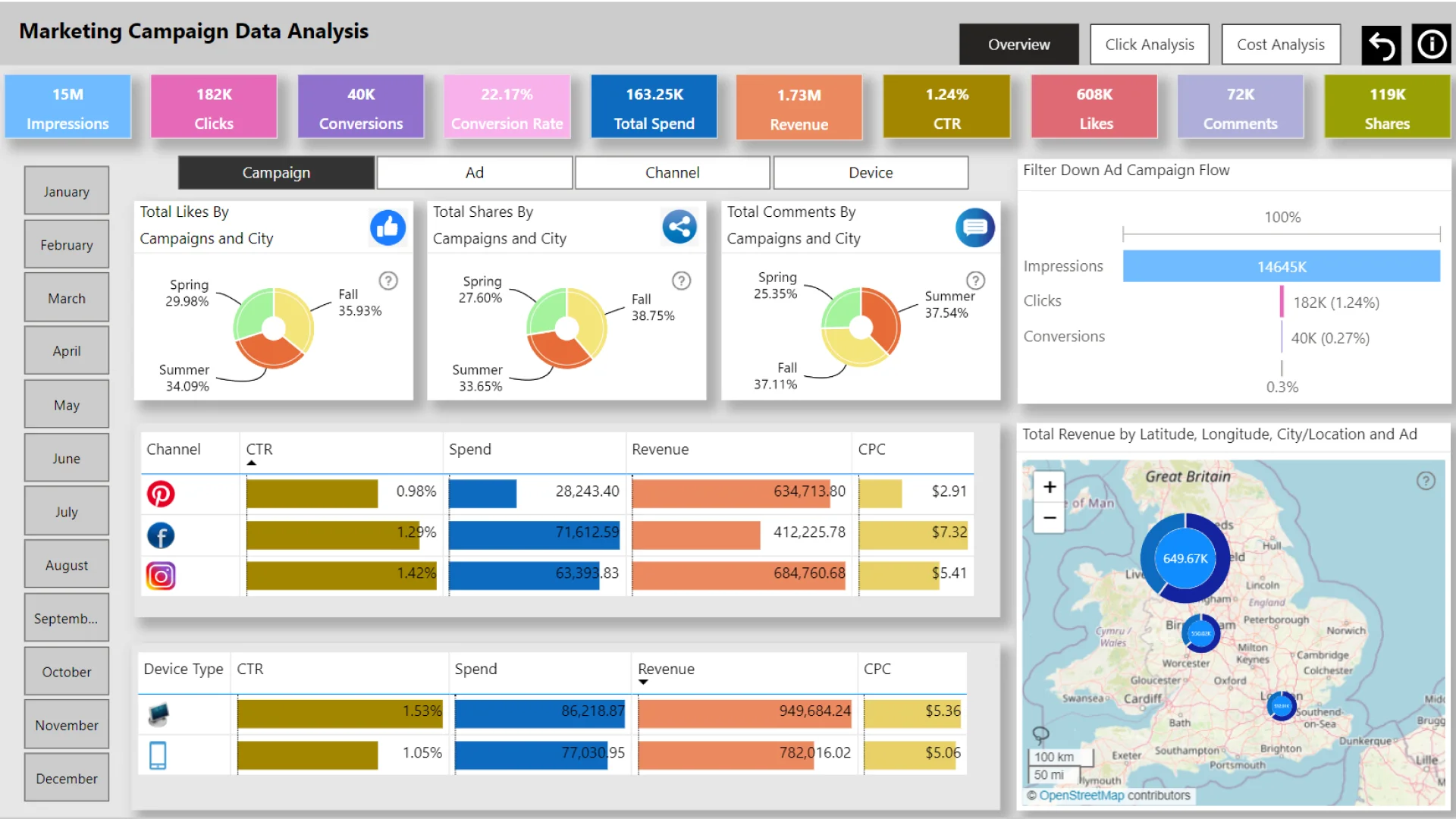
Task: Click the 15M Impressions card
Action: (67, 107)
